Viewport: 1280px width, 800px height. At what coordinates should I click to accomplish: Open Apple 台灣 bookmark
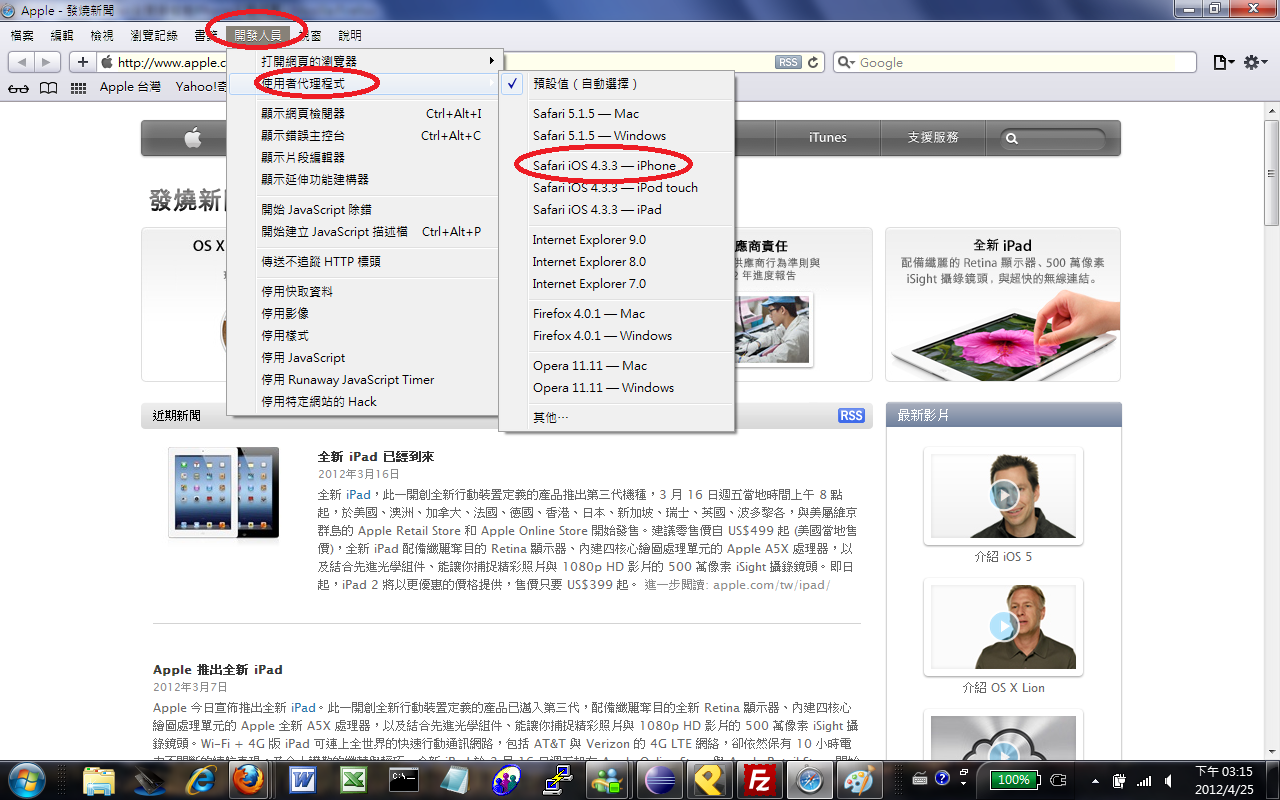click(130, 87)
